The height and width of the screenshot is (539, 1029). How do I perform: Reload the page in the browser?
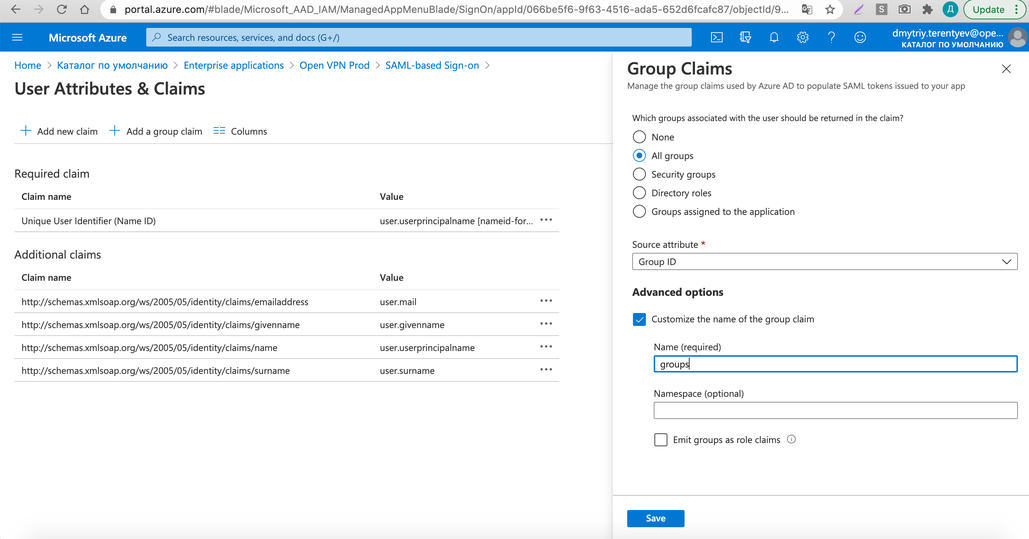click(x=61, y=9)
